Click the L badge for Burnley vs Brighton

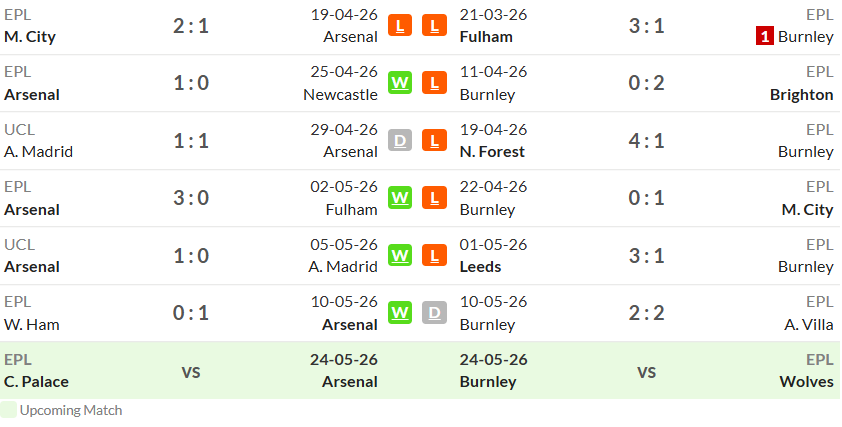[x=434, y=83]
